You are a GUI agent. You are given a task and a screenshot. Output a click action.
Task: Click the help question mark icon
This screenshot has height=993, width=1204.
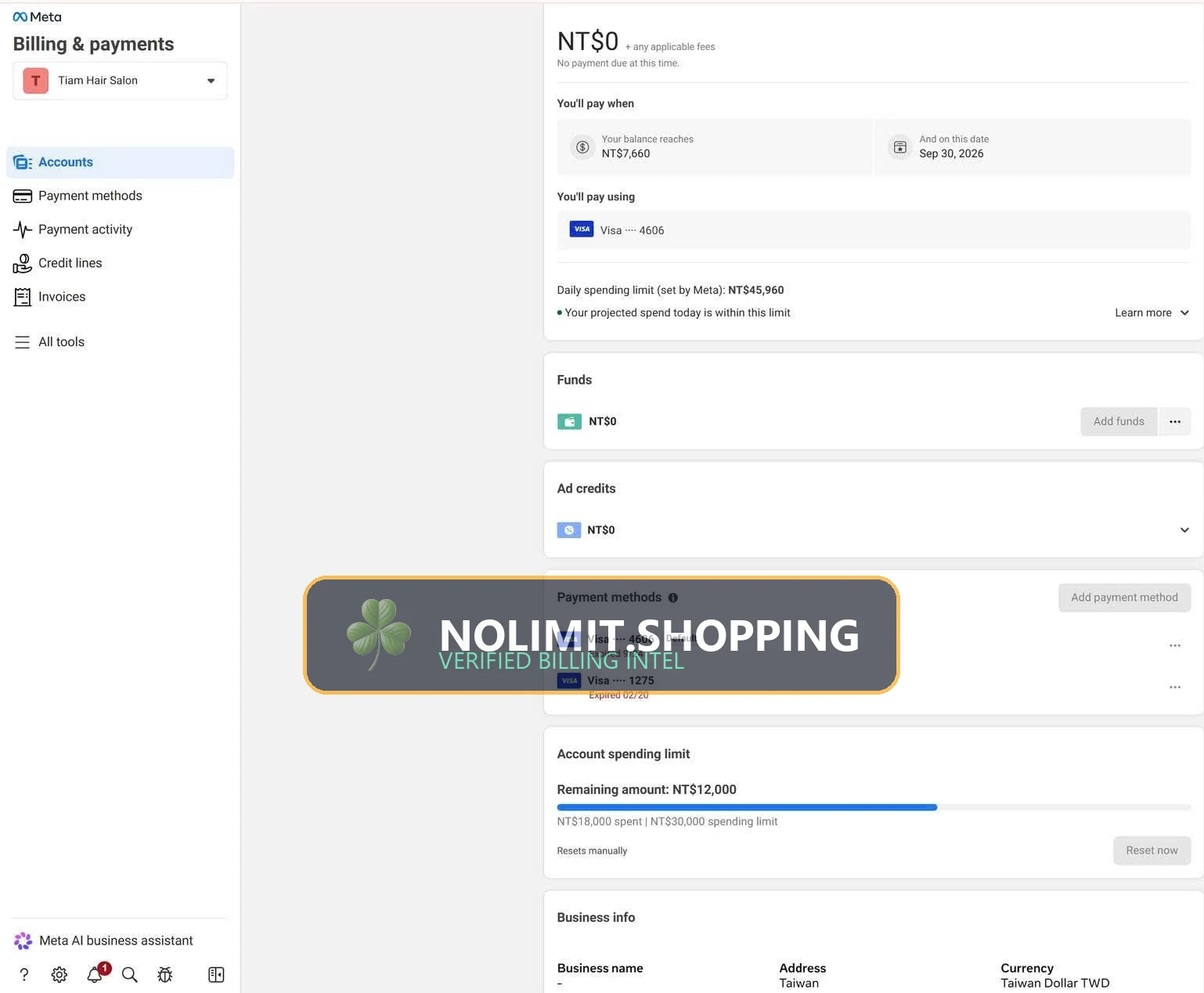(24, 974)
